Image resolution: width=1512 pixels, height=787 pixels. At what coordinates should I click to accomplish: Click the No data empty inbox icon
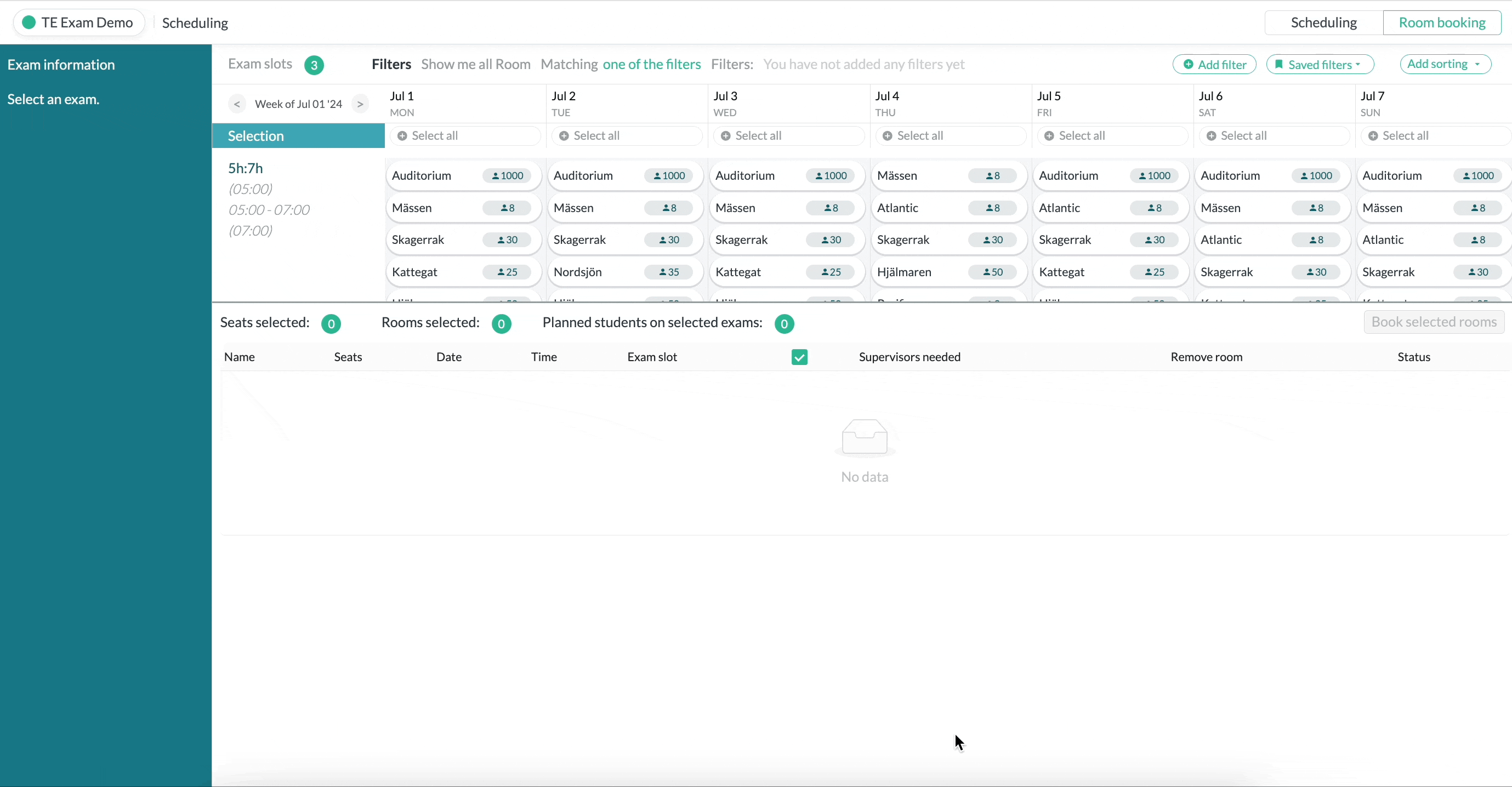click(x=865, y=437)
